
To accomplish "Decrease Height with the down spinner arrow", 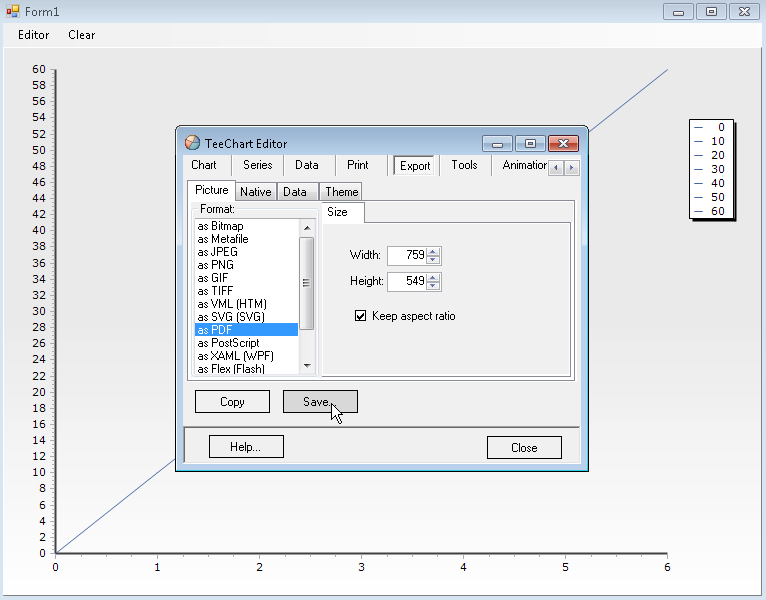I will pyautogui.click(x=432, y=285).
